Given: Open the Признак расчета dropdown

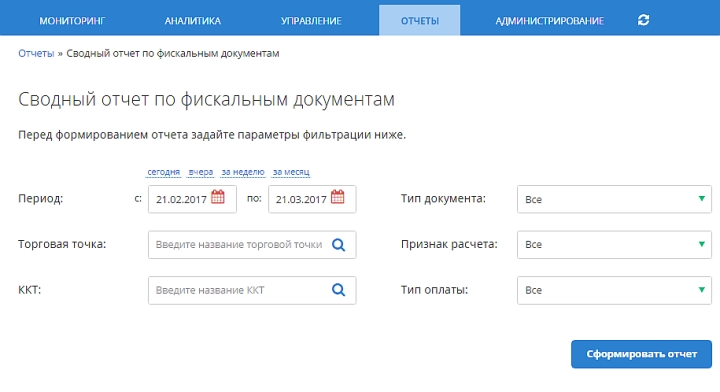Looking at the screenshot, I should 614,245.
